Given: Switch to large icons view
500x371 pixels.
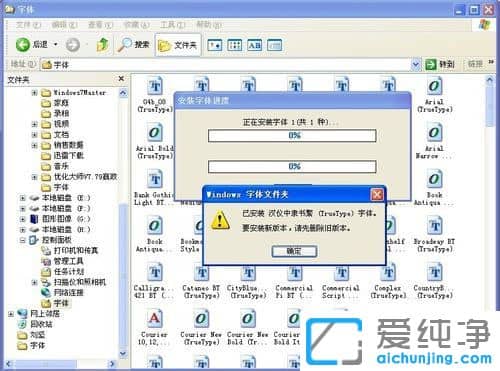Looking at the screenshot, I should click(x=214, y=45).
